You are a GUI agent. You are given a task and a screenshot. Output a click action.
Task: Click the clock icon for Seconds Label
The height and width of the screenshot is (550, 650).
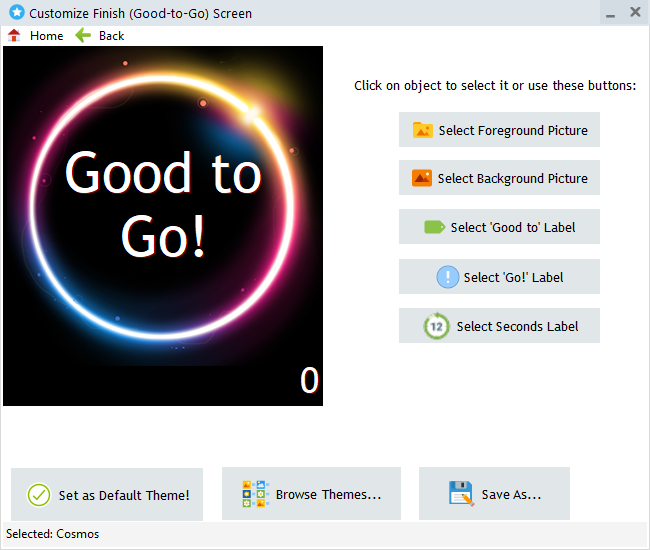435,326
